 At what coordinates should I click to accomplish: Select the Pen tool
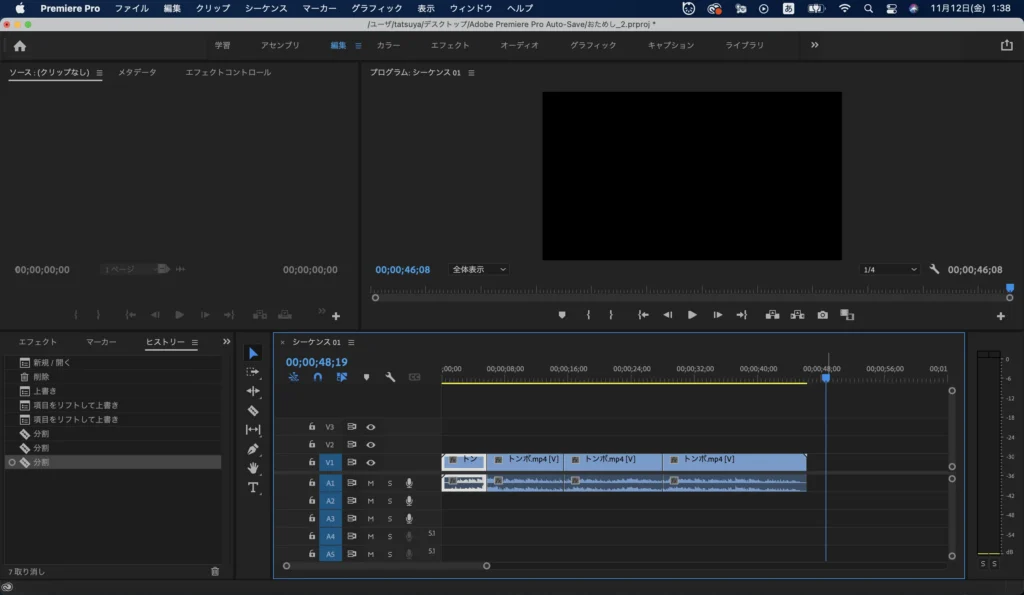pyautogui.click(x=253, y=449)
